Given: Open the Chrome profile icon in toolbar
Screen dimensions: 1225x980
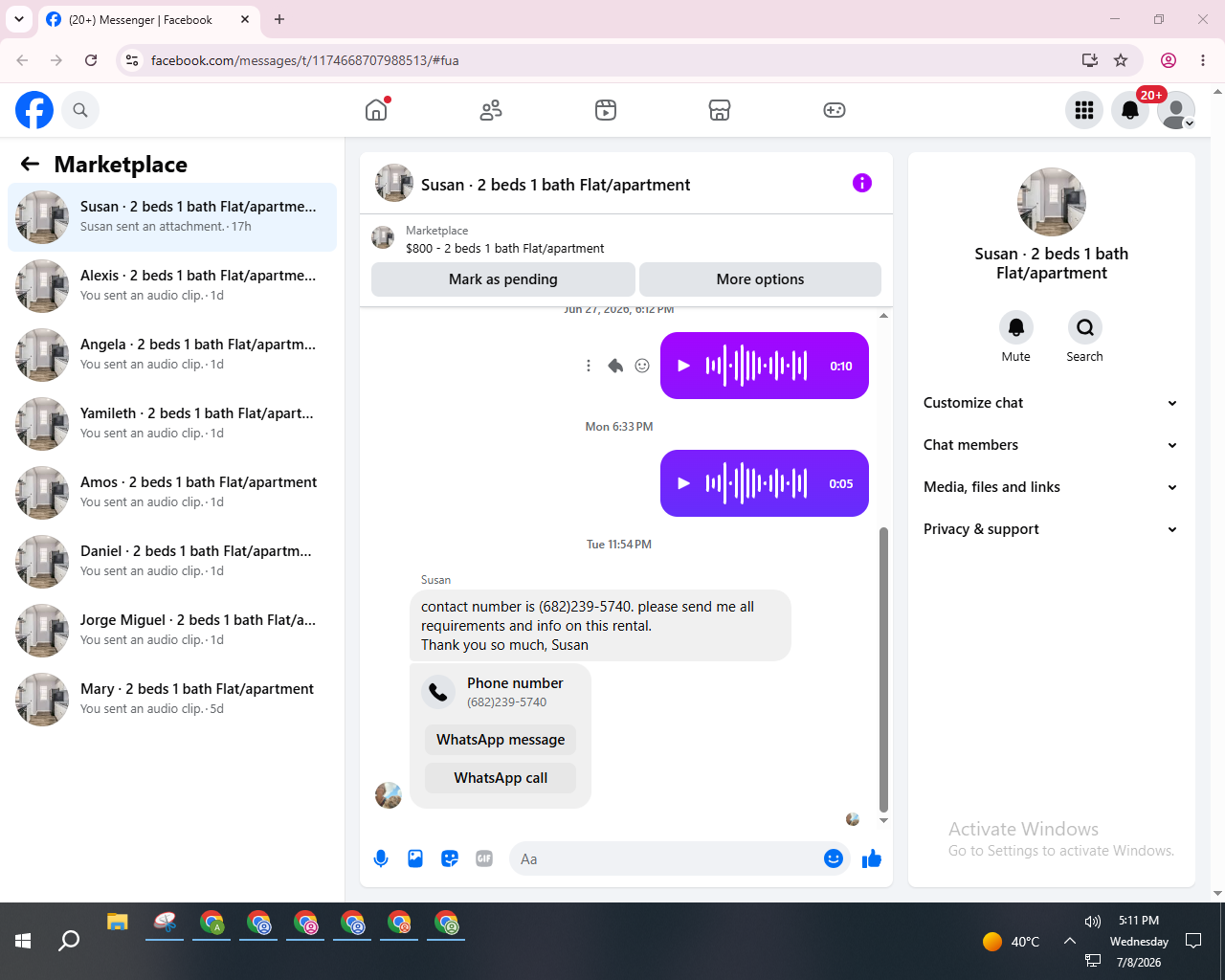Looking at the screenshot, I should point(1169,60).
